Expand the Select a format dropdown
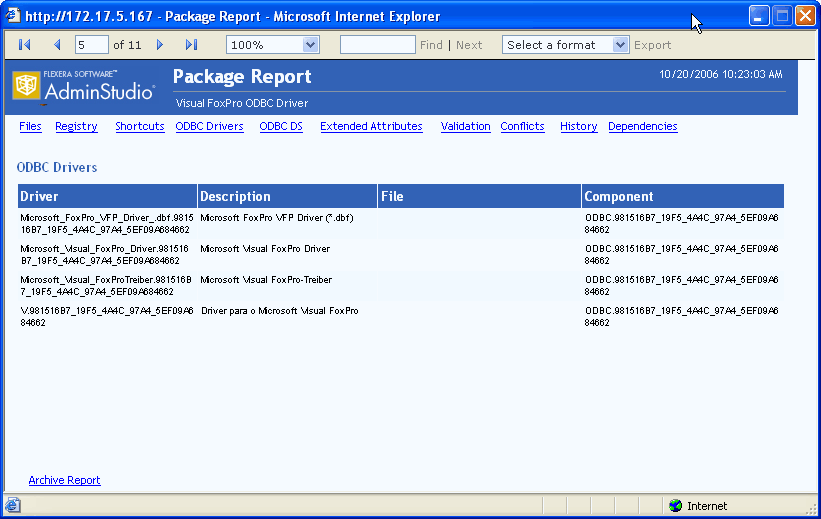 click(620, 45)
